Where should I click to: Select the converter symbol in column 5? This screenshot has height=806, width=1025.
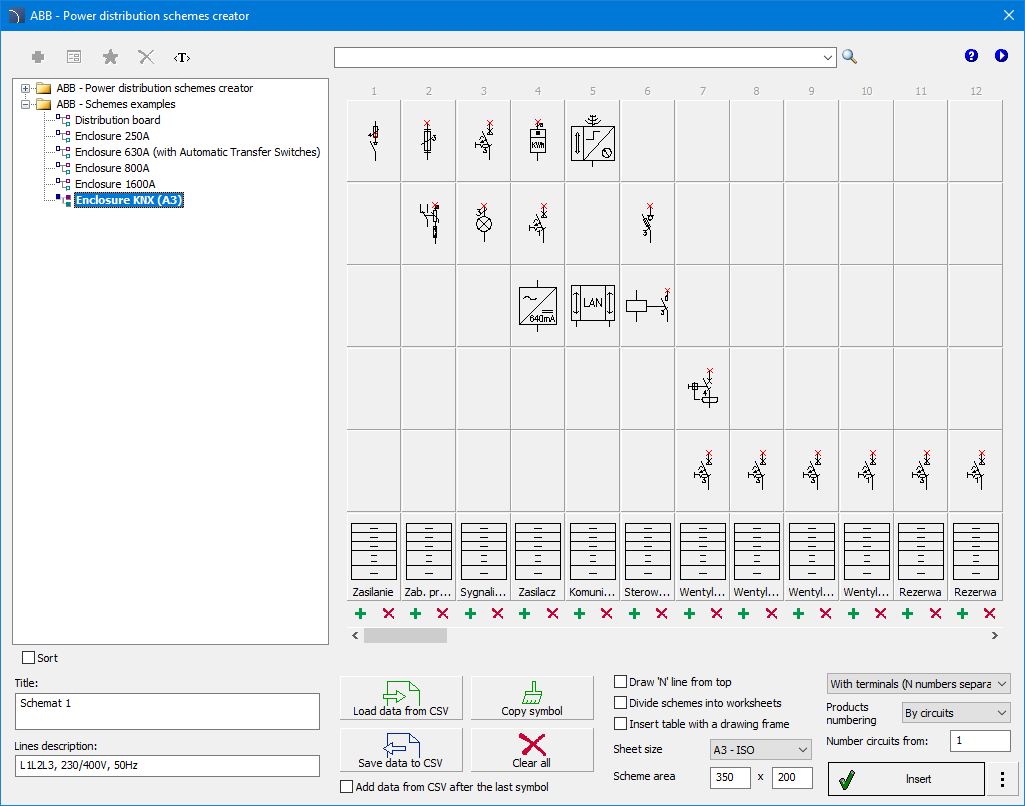pos(593,141)
